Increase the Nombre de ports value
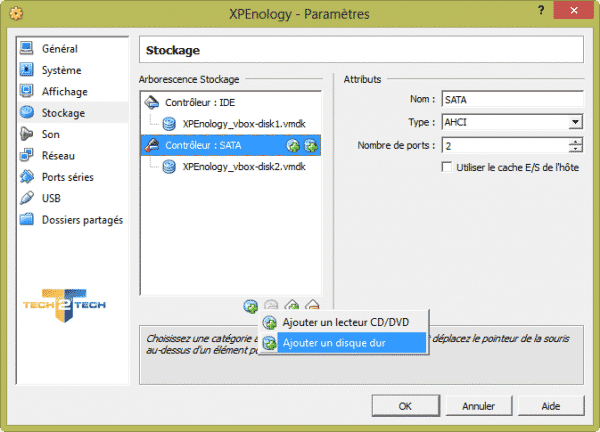This screenshot has height=432, width=600. 576,142
